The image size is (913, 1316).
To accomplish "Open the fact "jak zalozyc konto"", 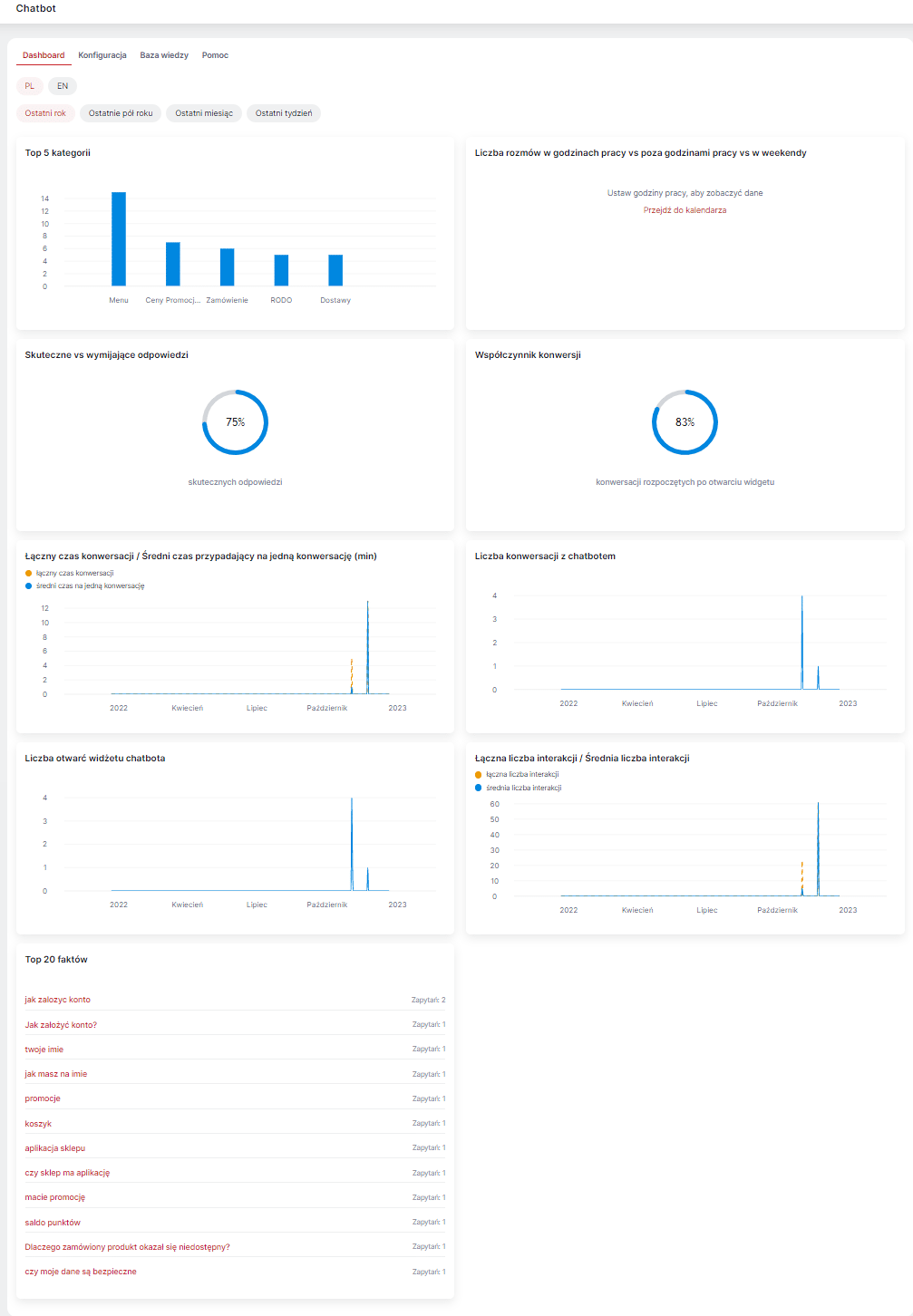I will pos(58,1000).
